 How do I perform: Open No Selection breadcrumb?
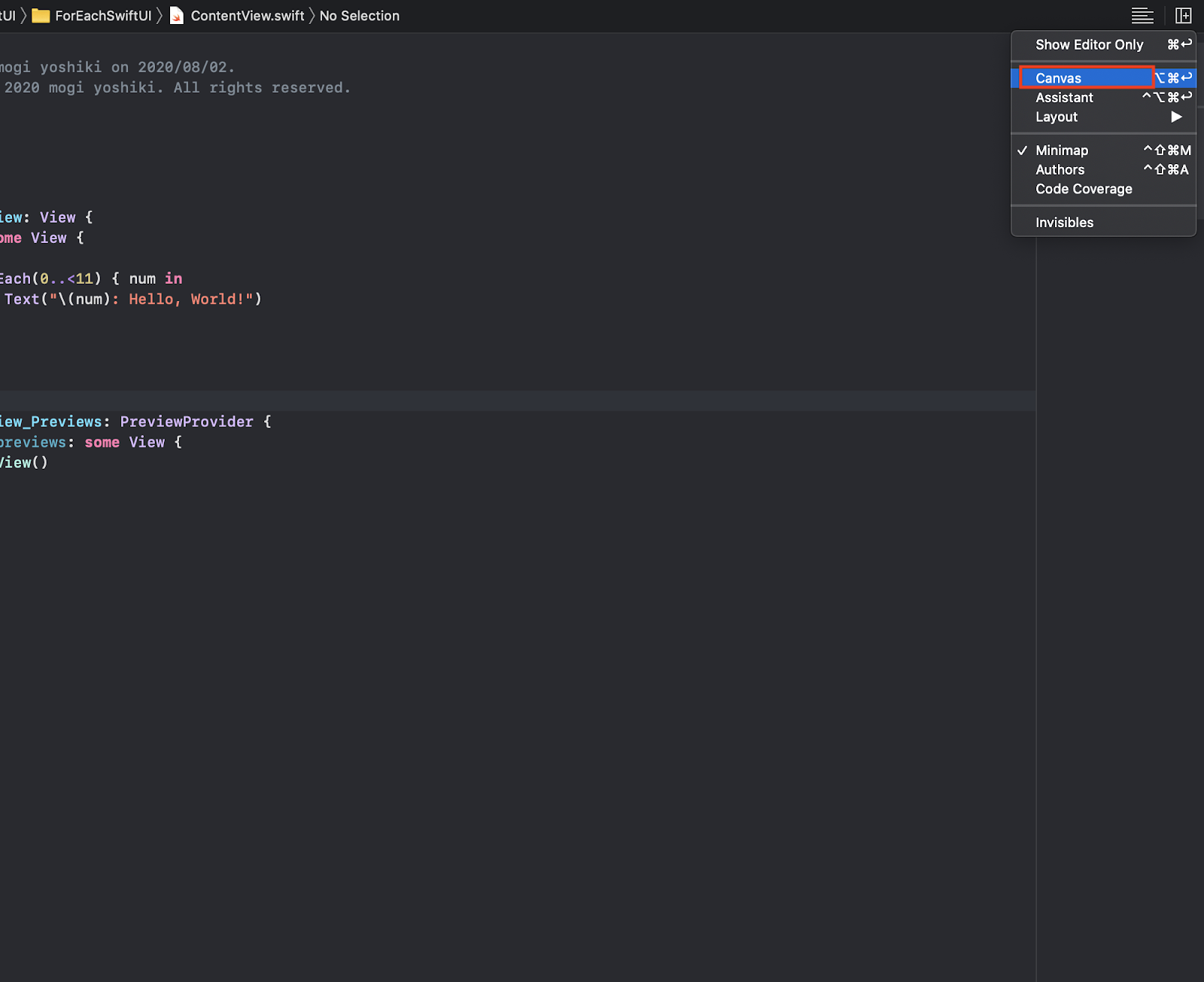[x=360, y=16]
